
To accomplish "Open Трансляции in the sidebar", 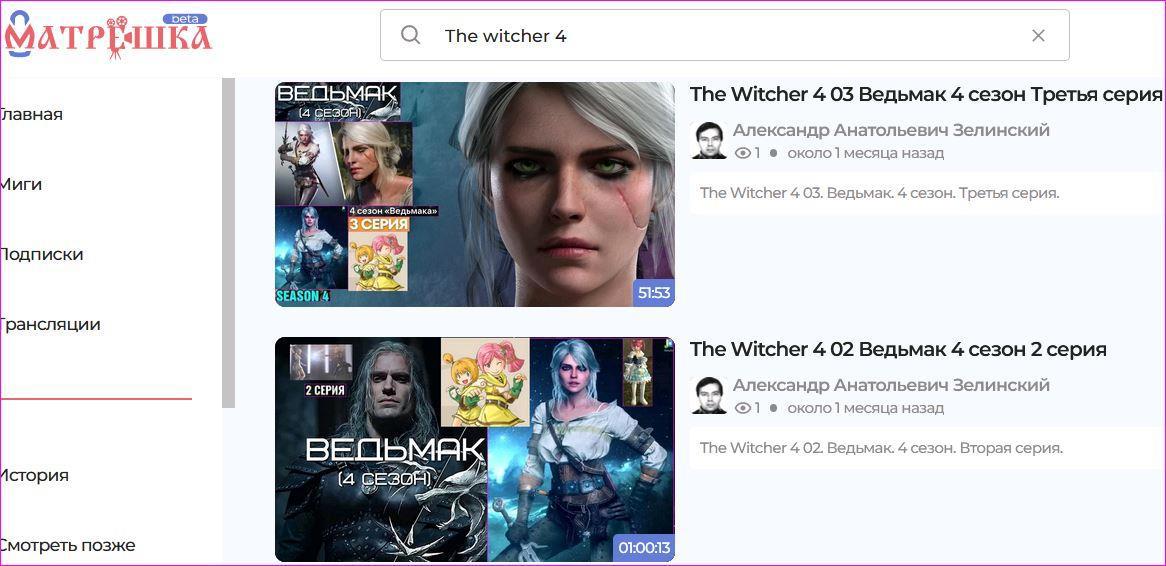I will point(50,324).
